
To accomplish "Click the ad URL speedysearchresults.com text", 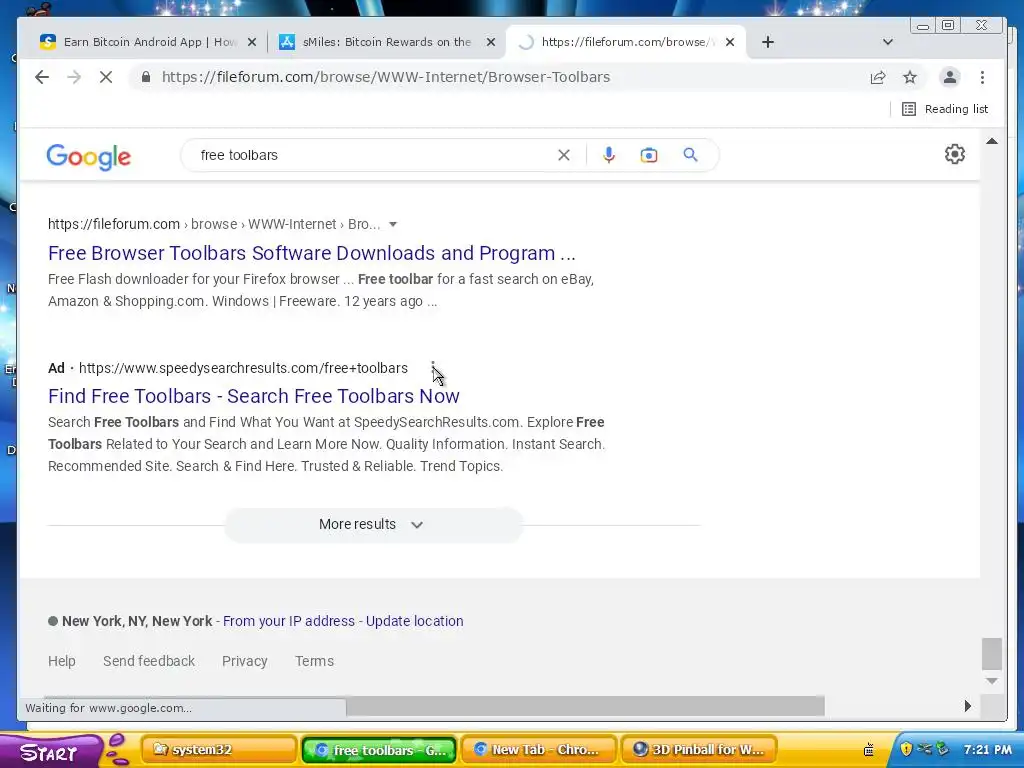I will click(243, 368).
